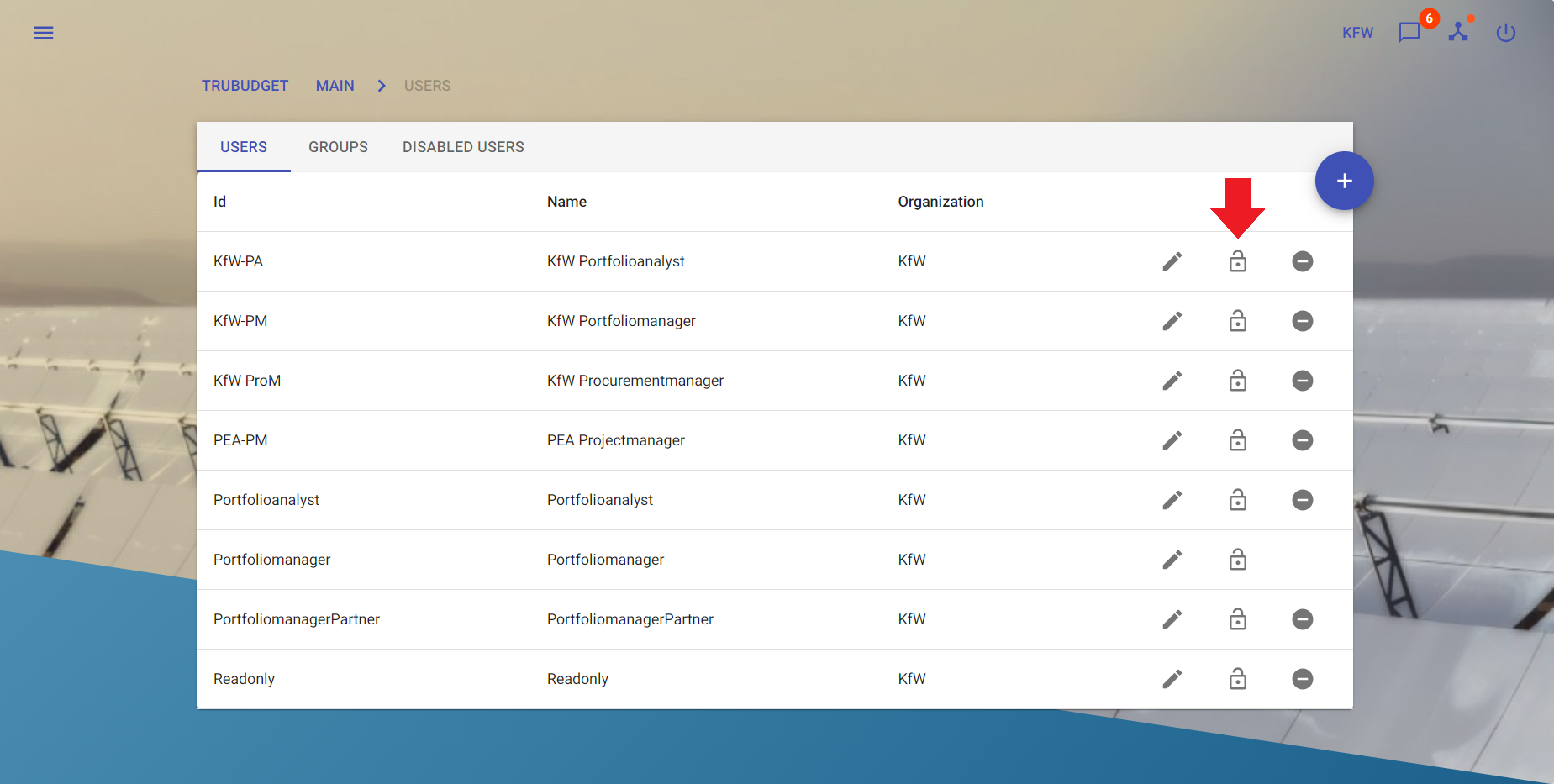
Task: Disable the PortfoliomanagerPartner user
Action: [1303, 619]
